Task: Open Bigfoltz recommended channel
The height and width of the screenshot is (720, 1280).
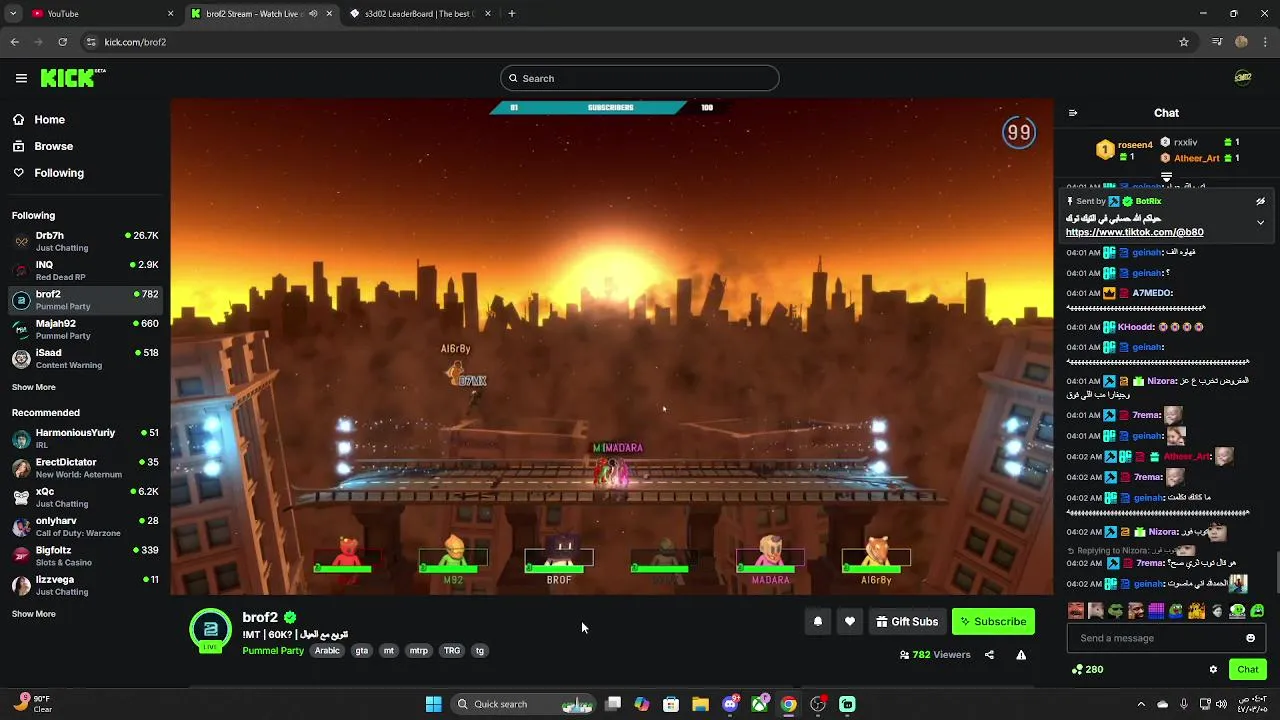Action: [85, 556]
